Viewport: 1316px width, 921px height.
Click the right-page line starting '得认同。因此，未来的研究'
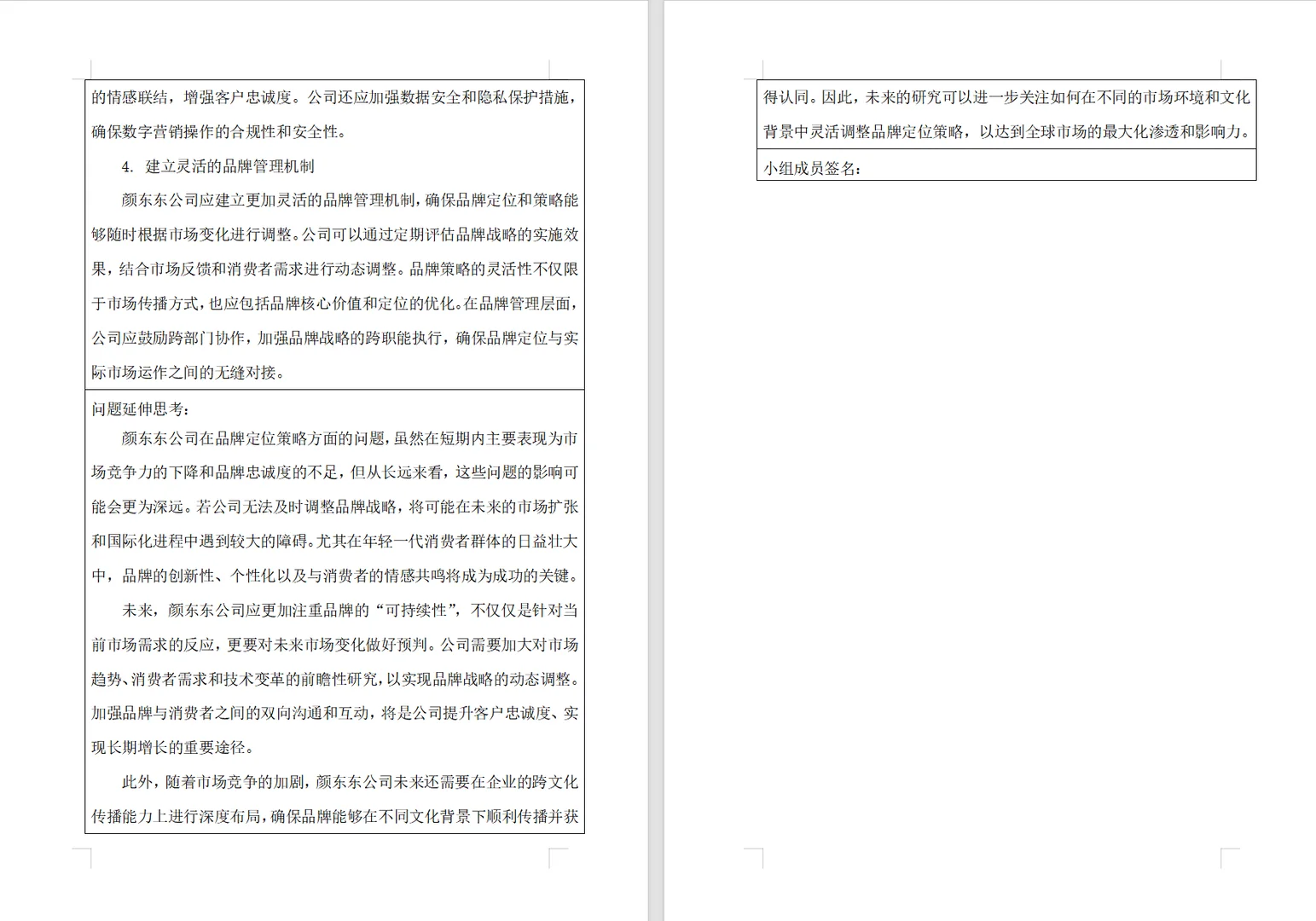click(x=1006, y=97)
